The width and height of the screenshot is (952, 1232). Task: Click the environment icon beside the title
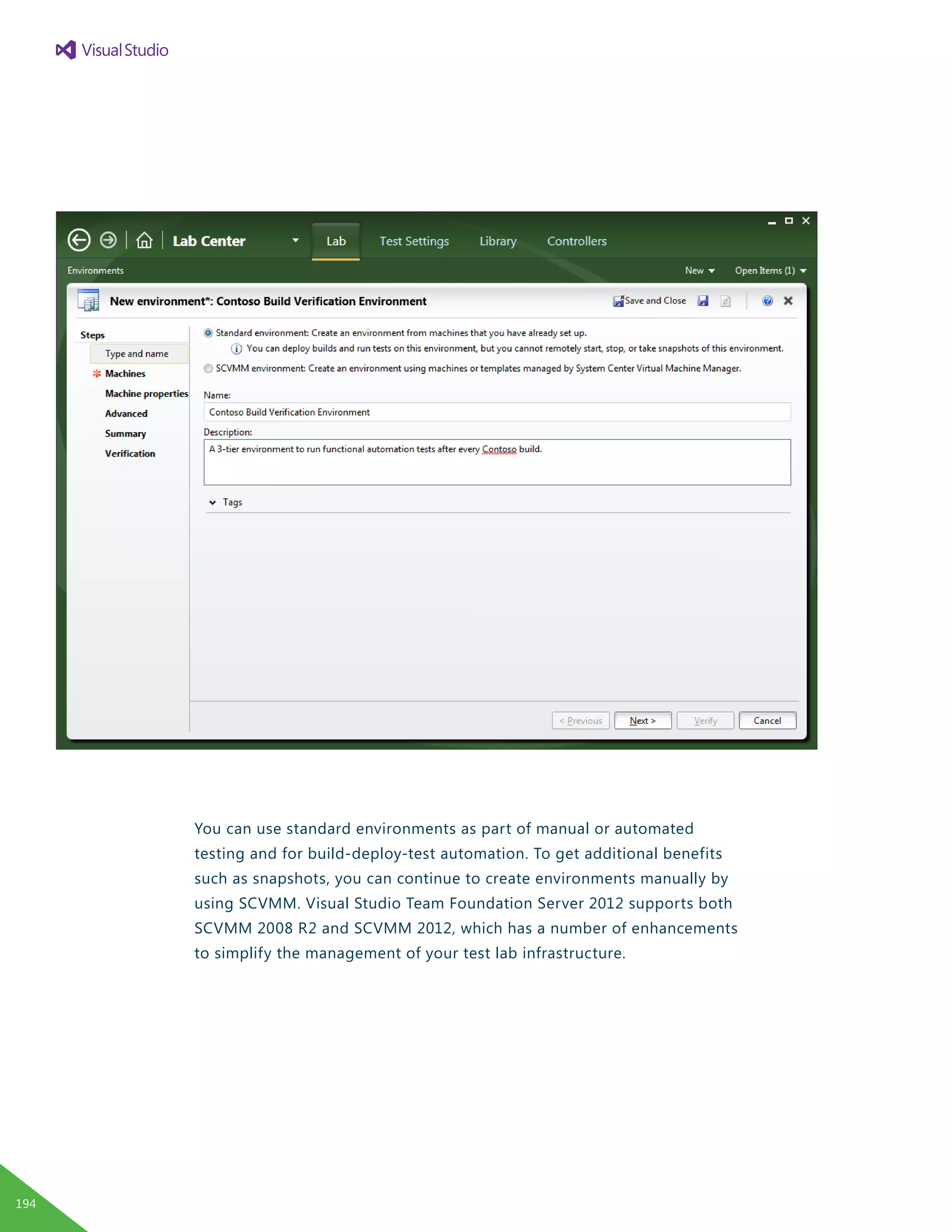(x=88, y=300)
